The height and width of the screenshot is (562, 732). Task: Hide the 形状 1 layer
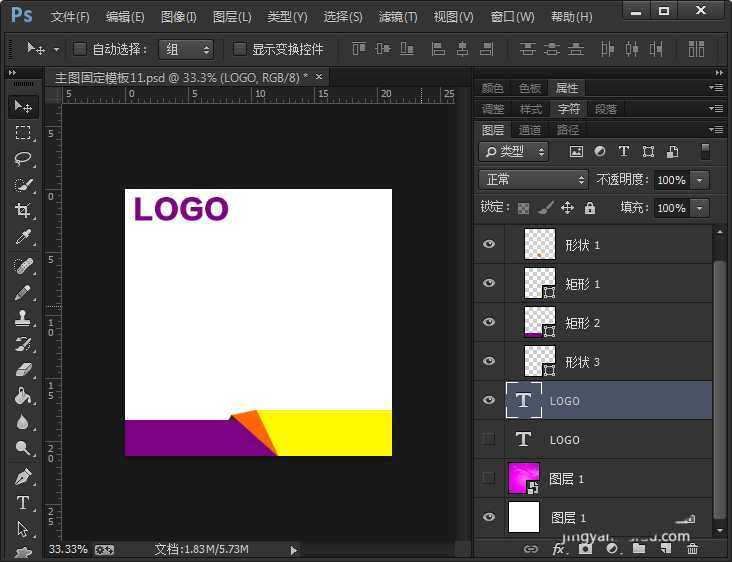(x=489, y=244)
